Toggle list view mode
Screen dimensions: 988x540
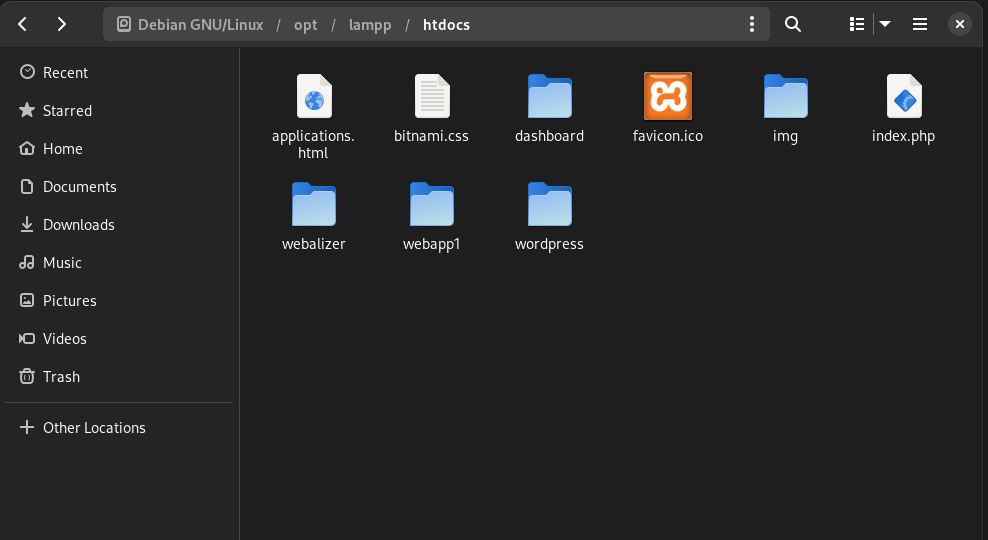pyautogui.click(x=857, y=24)
